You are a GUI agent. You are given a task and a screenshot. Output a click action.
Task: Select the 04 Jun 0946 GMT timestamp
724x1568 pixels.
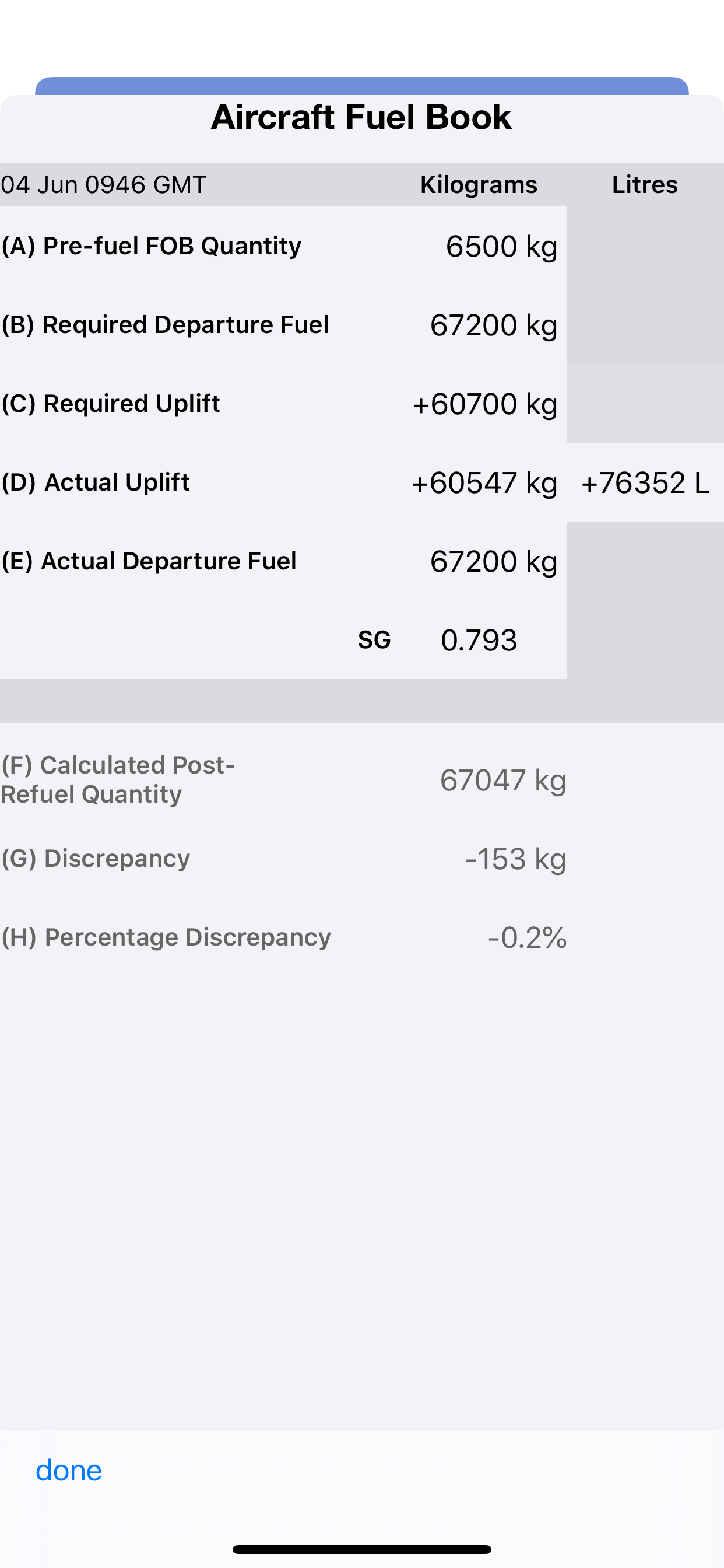(x=103, y=184)
